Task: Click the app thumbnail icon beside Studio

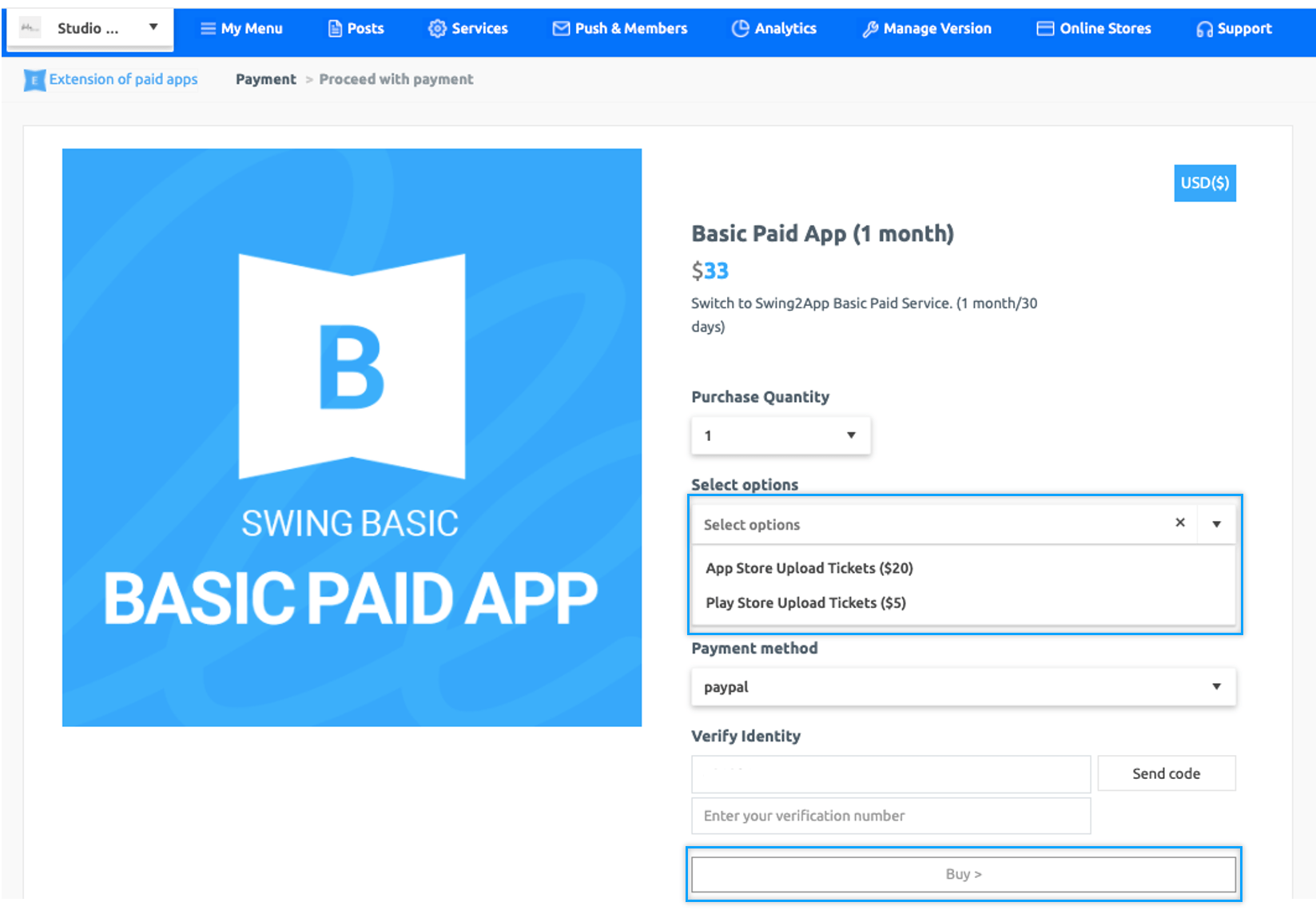Action: click(30, 28)
